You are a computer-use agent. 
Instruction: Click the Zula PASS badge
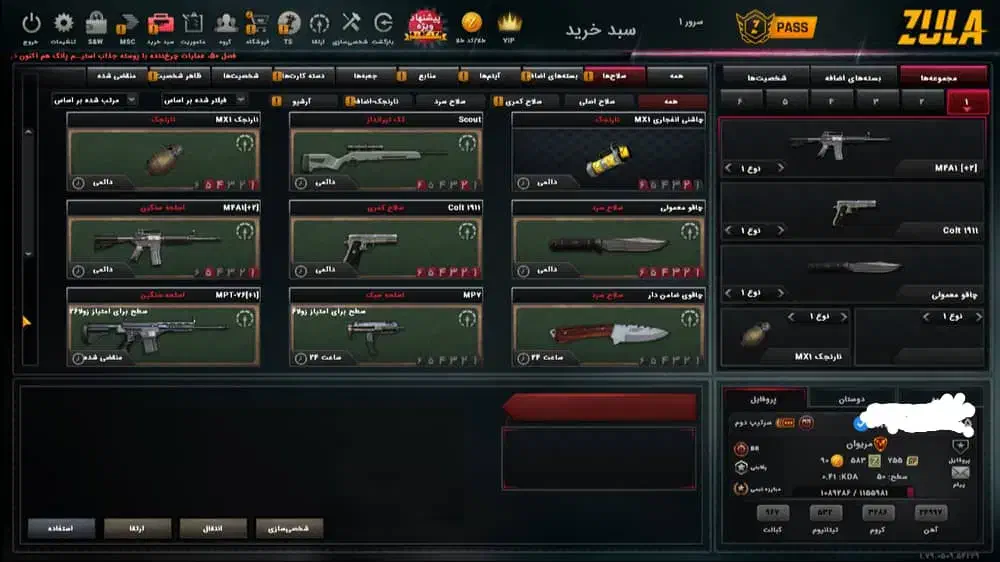776,27
